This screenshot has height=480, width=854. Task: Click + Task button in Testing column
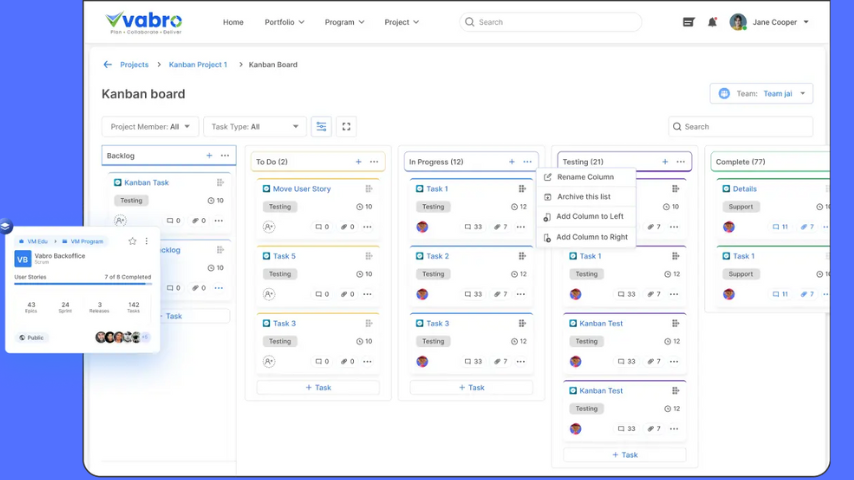pyautogui.click(x=625, y=454)
